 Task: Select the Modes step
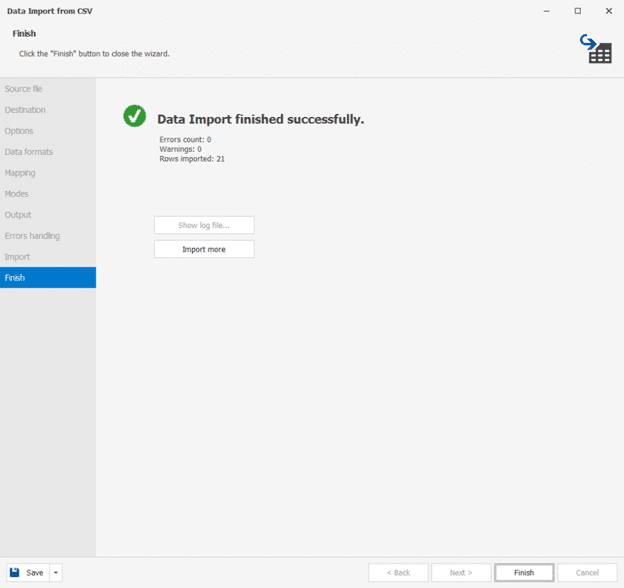(17, 194)
